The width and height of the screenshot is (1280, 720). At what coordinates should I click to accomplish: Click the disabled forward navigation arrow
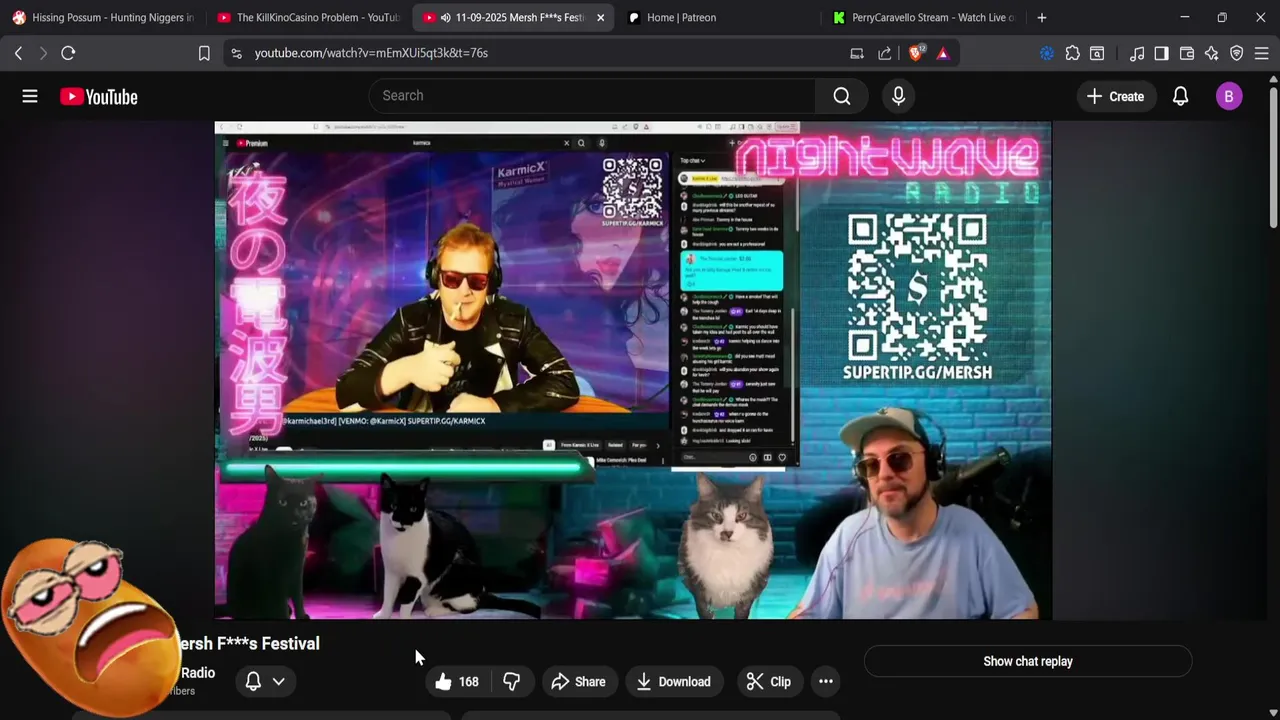(43, 53)
